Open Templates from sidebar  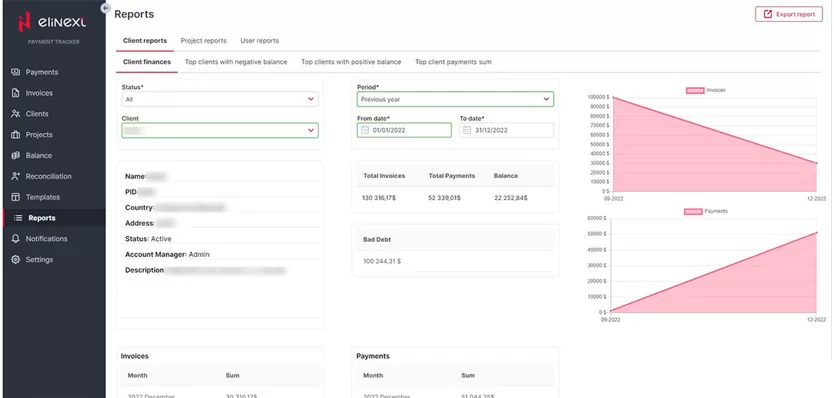pyautogui.click(x=43, y=197)
